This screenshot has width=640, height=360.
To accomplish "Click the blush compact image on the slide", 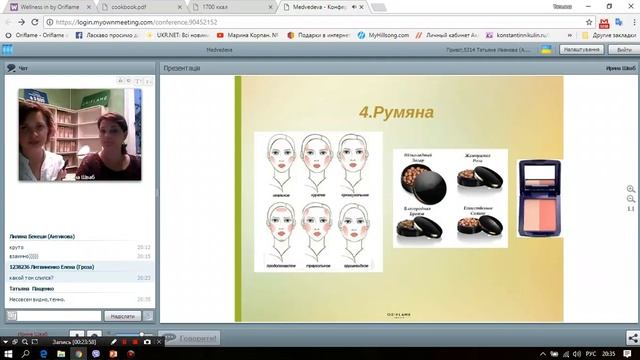I will [540, 198].
